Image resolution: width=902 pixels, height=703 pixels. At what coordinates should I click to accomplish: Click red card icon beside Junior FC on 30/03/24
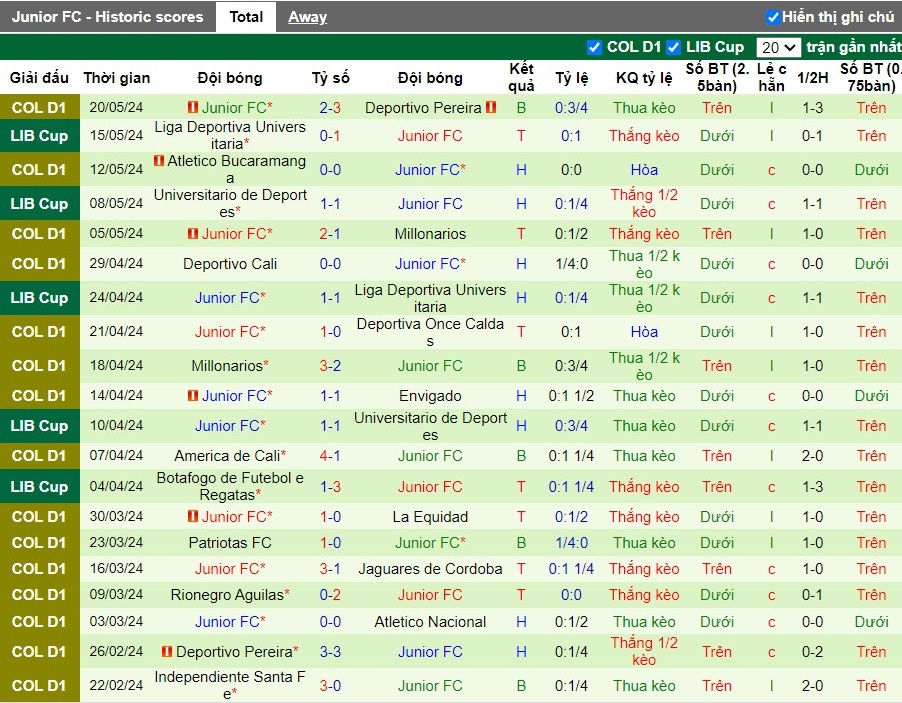point(193,516)
